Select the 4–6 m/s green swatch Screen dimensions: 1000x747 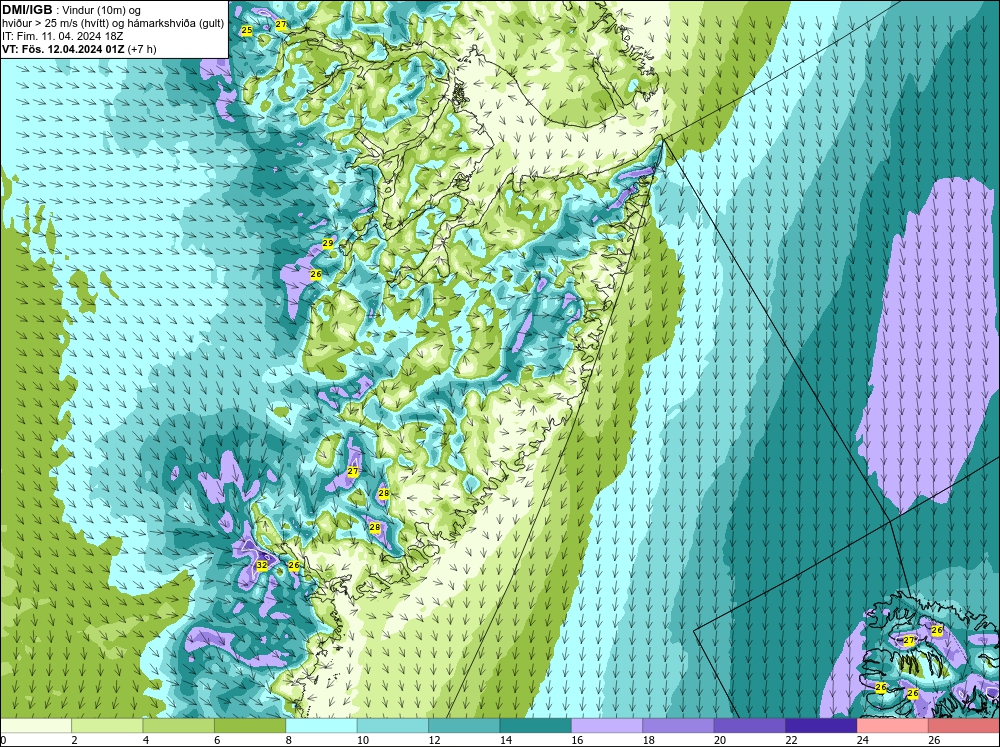pos(179,726)
